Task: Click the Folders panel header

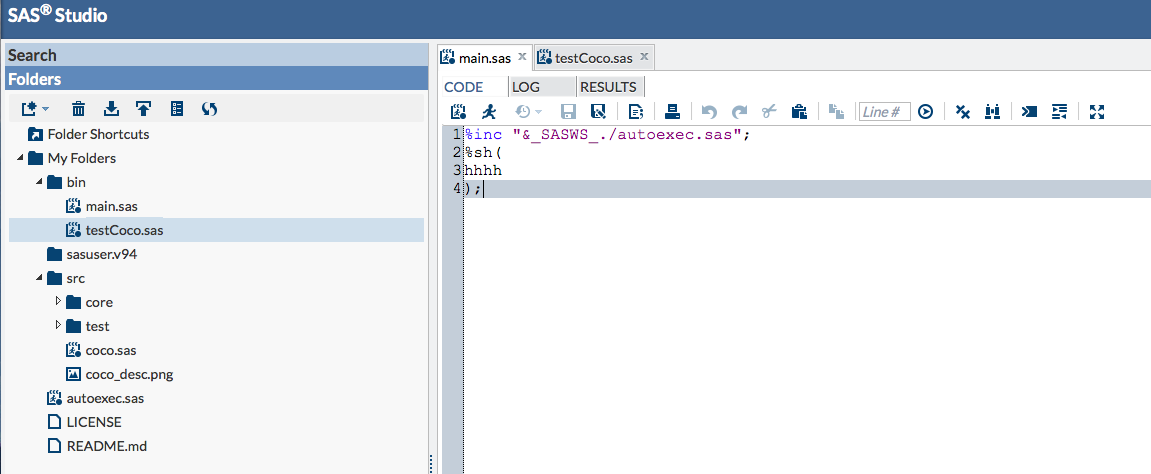Action: tap(217, 79)
